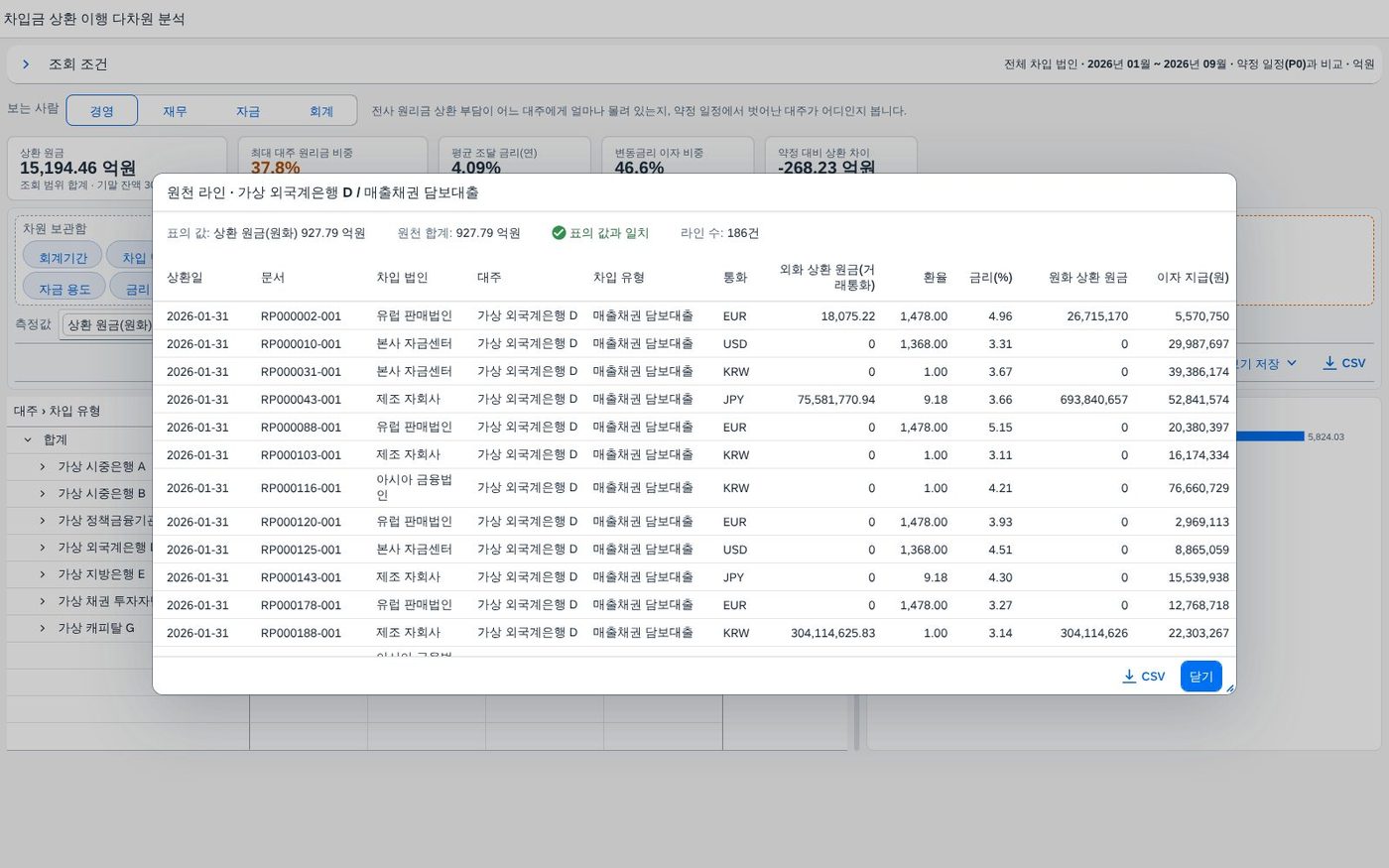Click document cell RP000188-001
This screenshot has width=1389, height=868.
click(301, 633)
